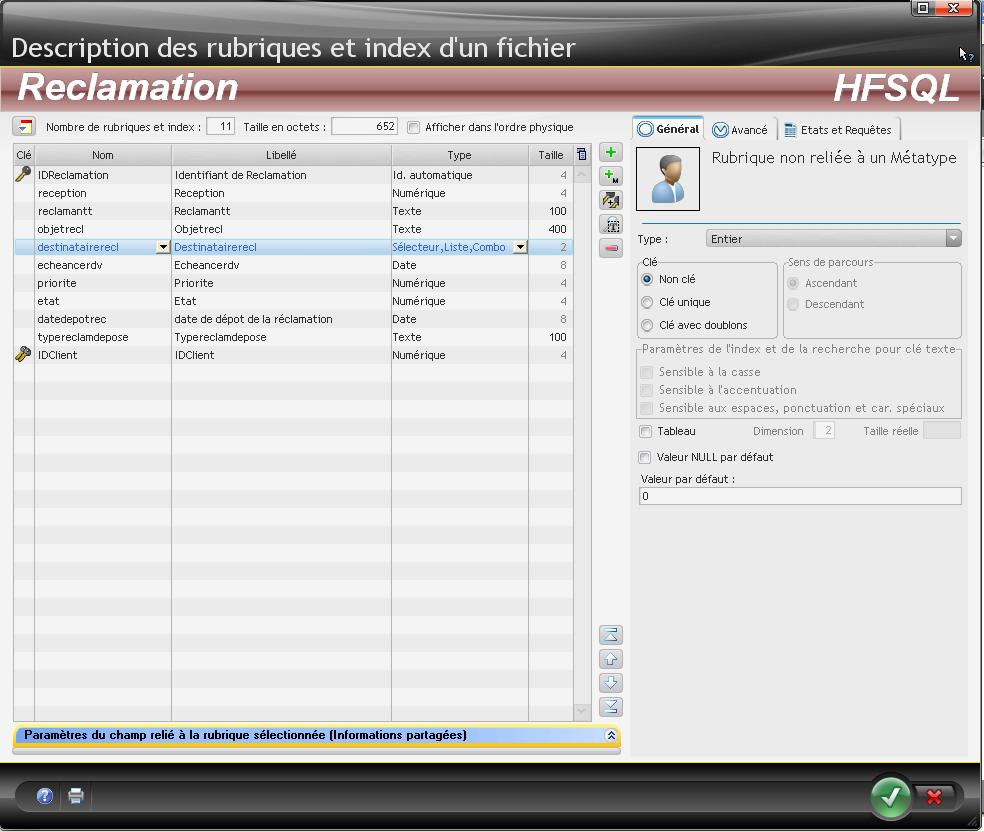This screenshot has width=984, height=832.
Task: Click the Type column header
Action: 459,155
